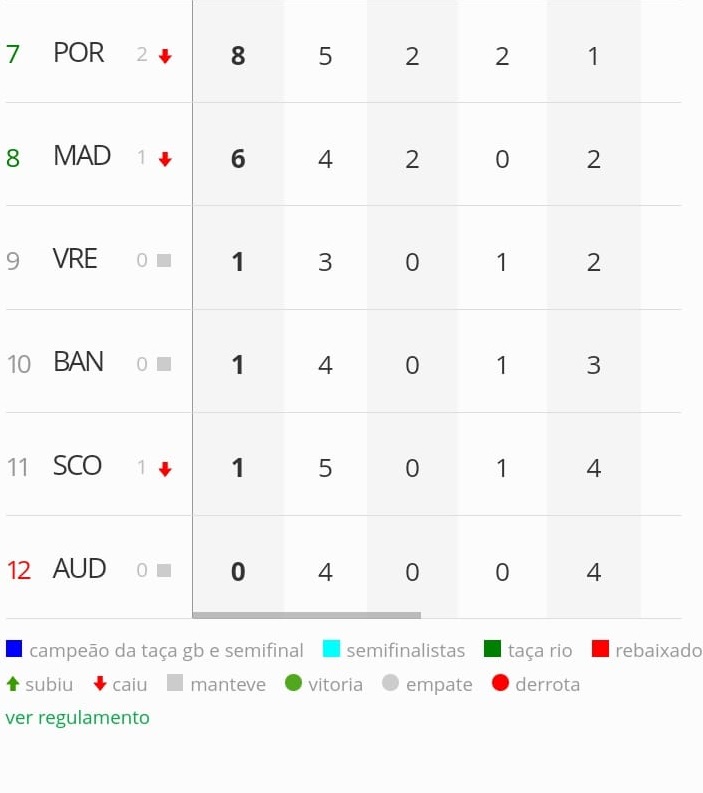Click the gray 'empate' circle in legend
Screen dimensions: 703x793
[390, 683]
